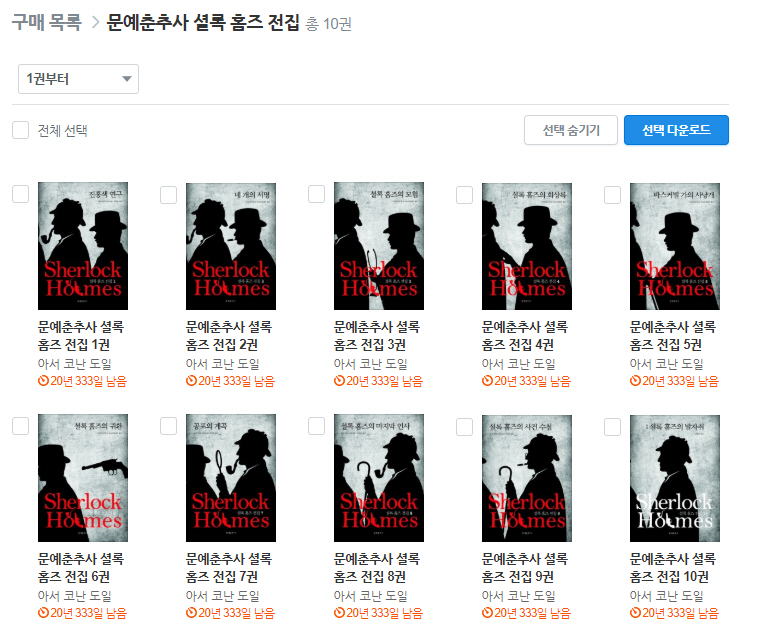Click the rental clock icon under 6권
760x642 pixels.
click(43, 613)
